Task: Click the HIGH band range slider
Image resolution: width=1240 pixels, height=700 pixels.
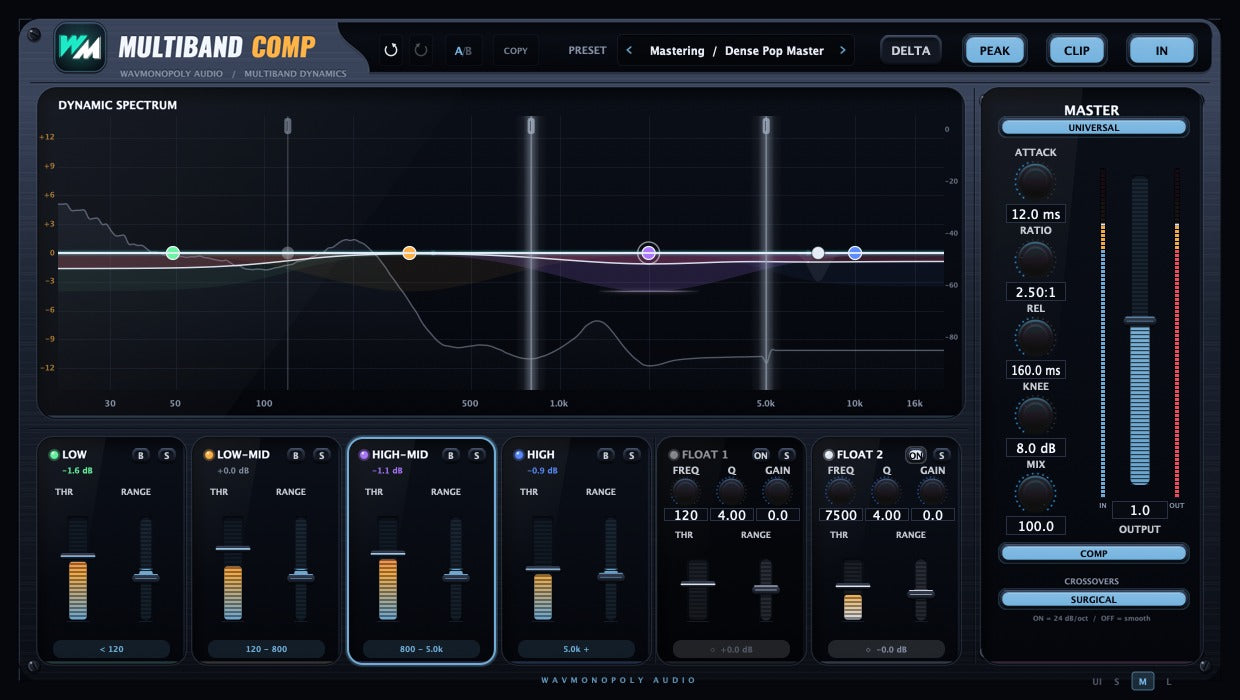Action: click(610, 568)
